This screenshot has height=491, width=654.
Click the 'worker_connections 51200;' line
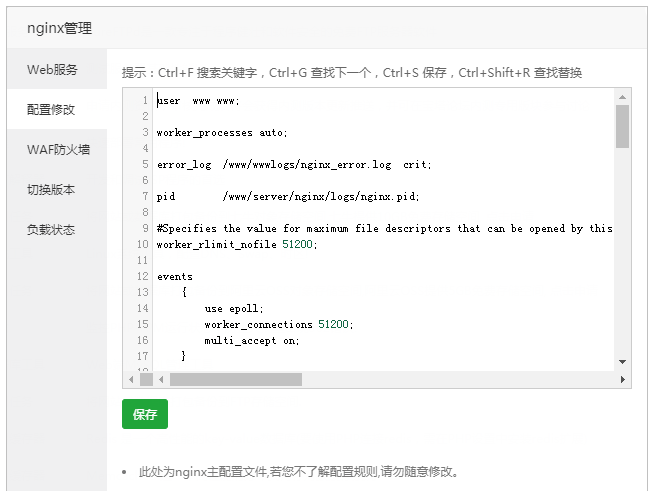click(279, 325)
